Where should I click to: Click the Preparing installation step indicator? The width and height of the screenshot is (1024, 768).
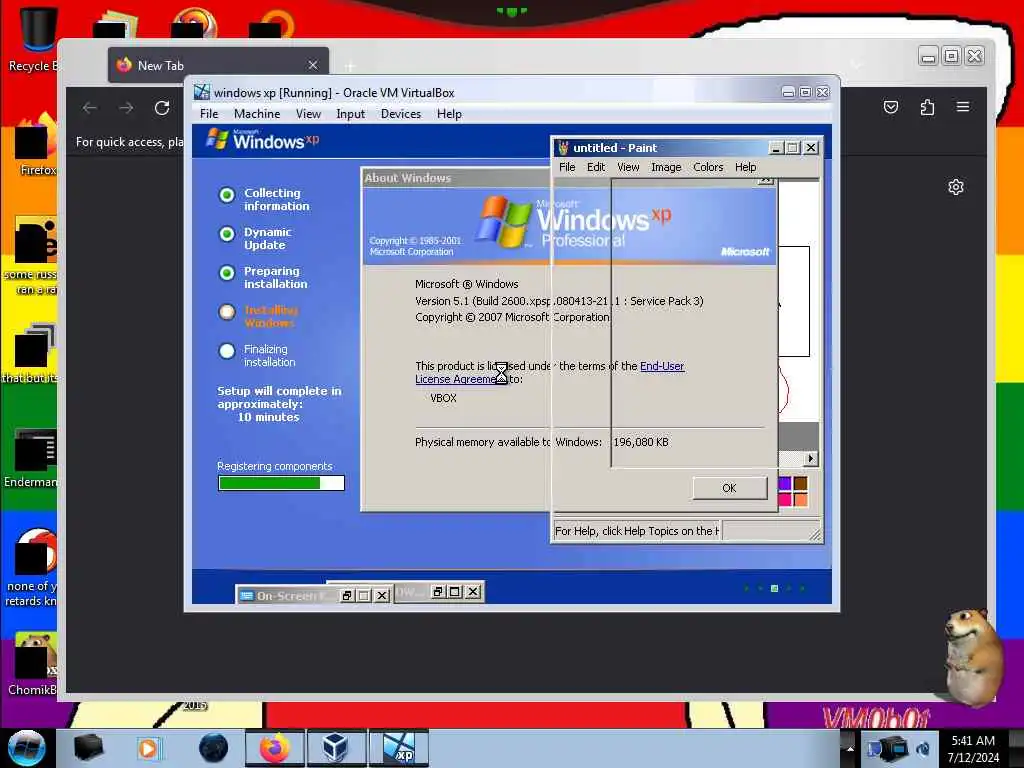(x=227, y=273)
